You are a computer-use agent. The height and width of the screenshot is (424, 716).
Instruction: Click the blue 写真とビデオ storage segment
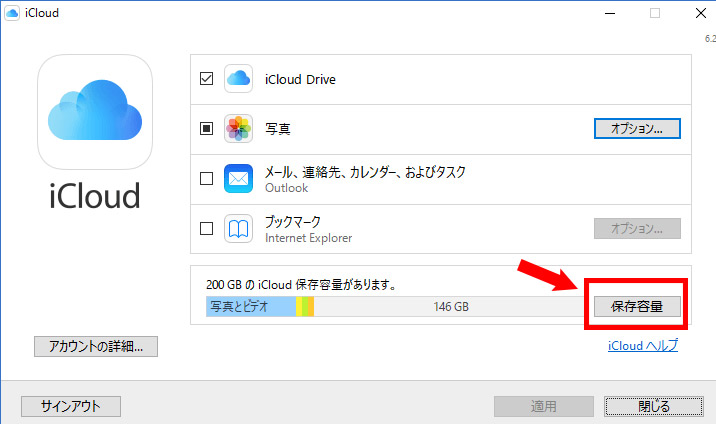[x=251, y=306]
